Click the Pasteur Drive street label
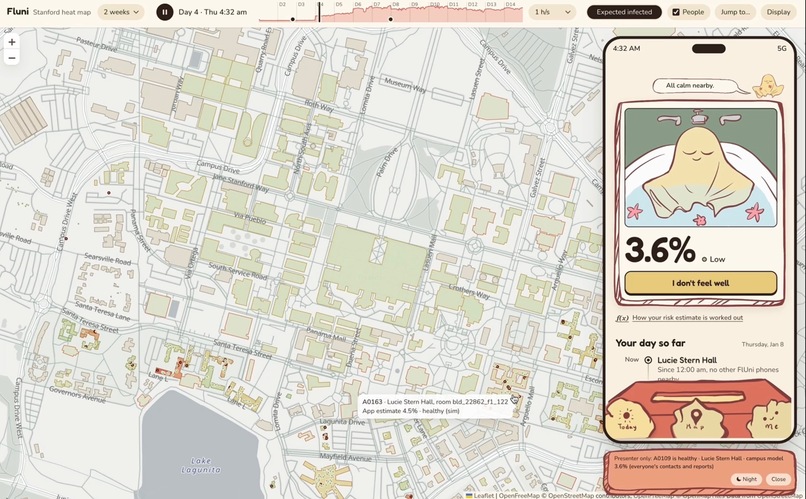This screenshot has width=806, height=499. click(x=97, y=44)
